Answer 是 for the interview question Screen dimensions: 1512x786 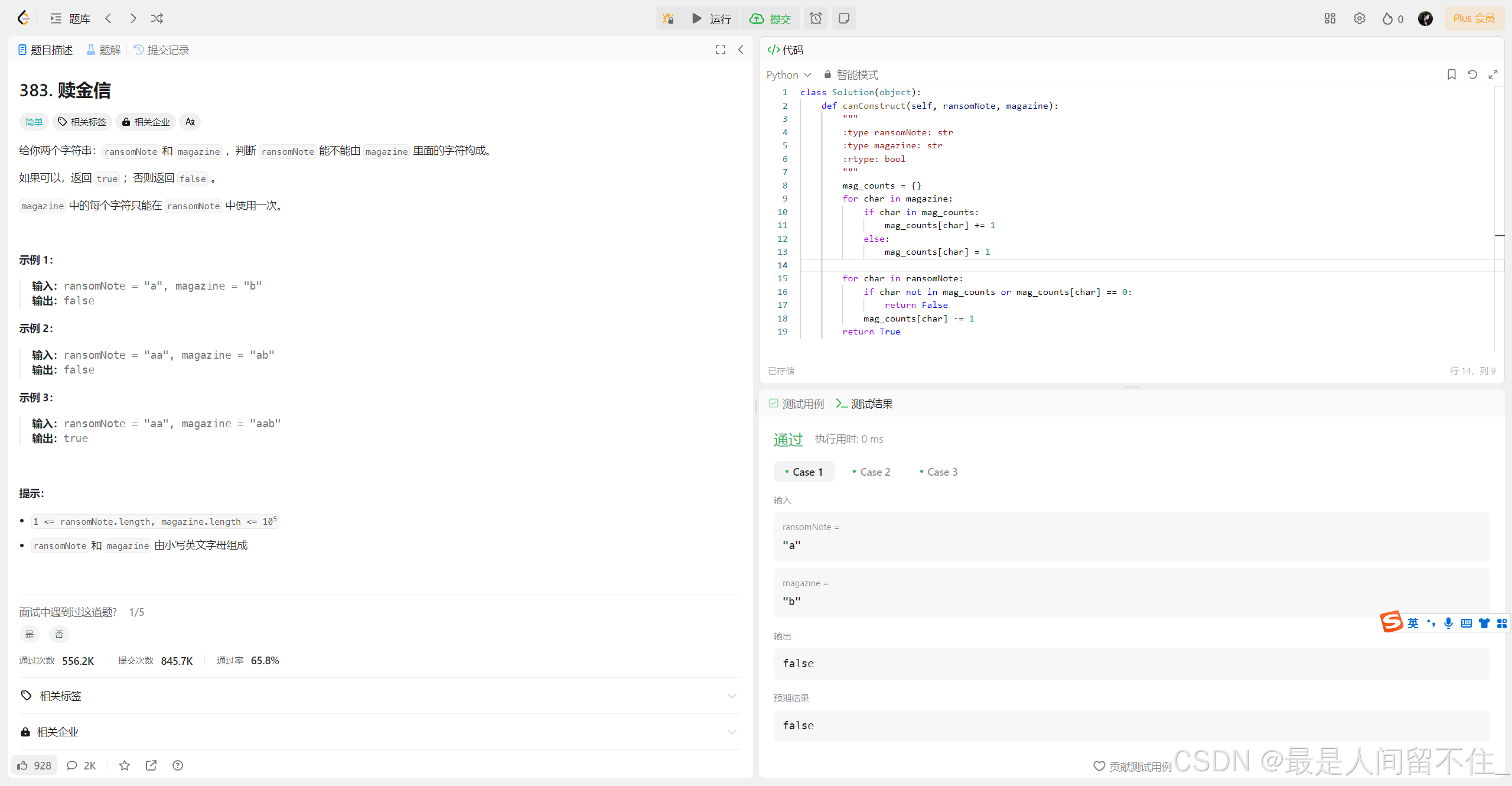[30, 634]
